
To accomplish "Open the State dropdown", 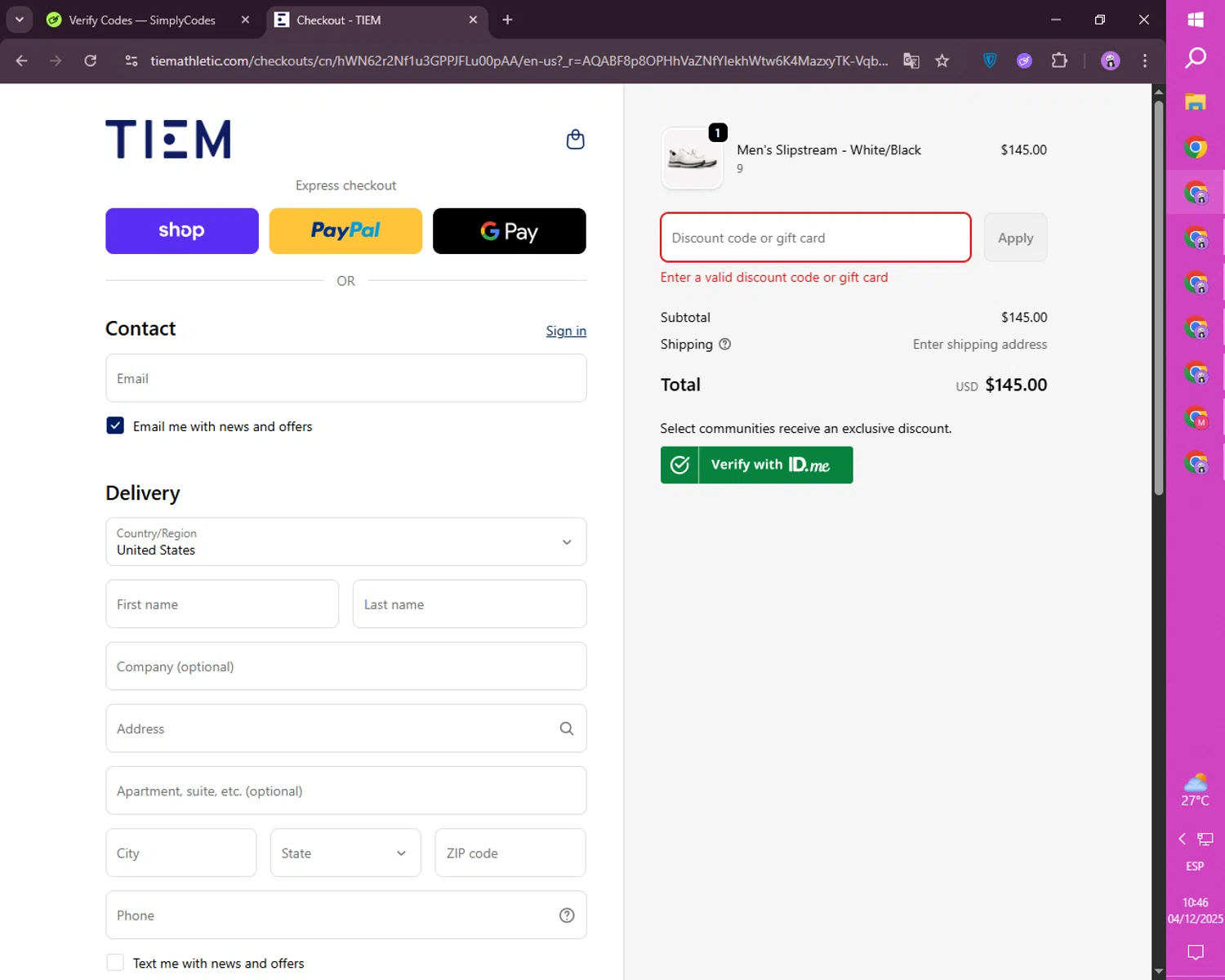I will (345, 853).
